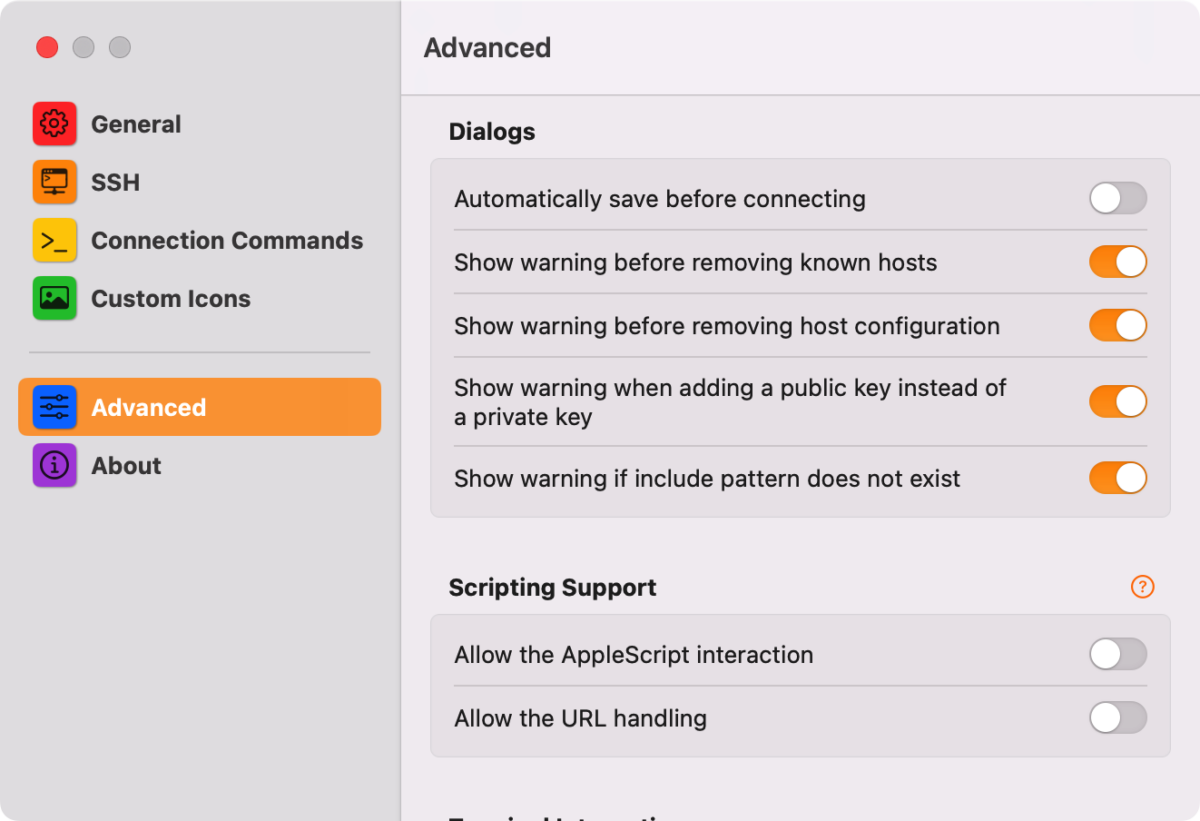Click the red General gear icon
The width and height of the screenshot is (1200, 821).
(54, 124)
